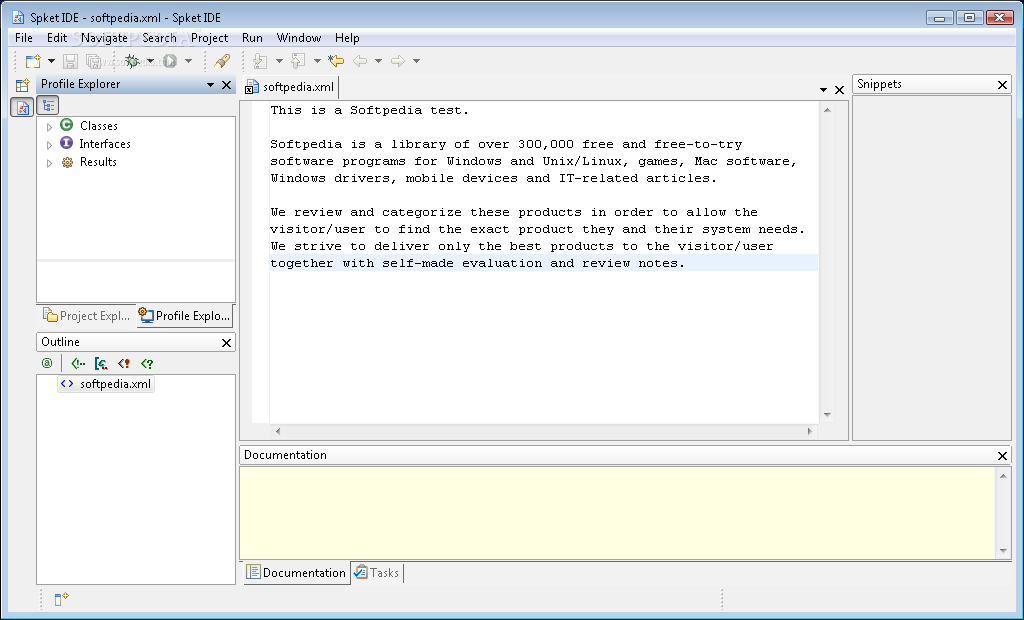The width and height of the screenshot is (1024, 620).
Task: Open the New file dropdown arrow
Action: tap(52, 61)
